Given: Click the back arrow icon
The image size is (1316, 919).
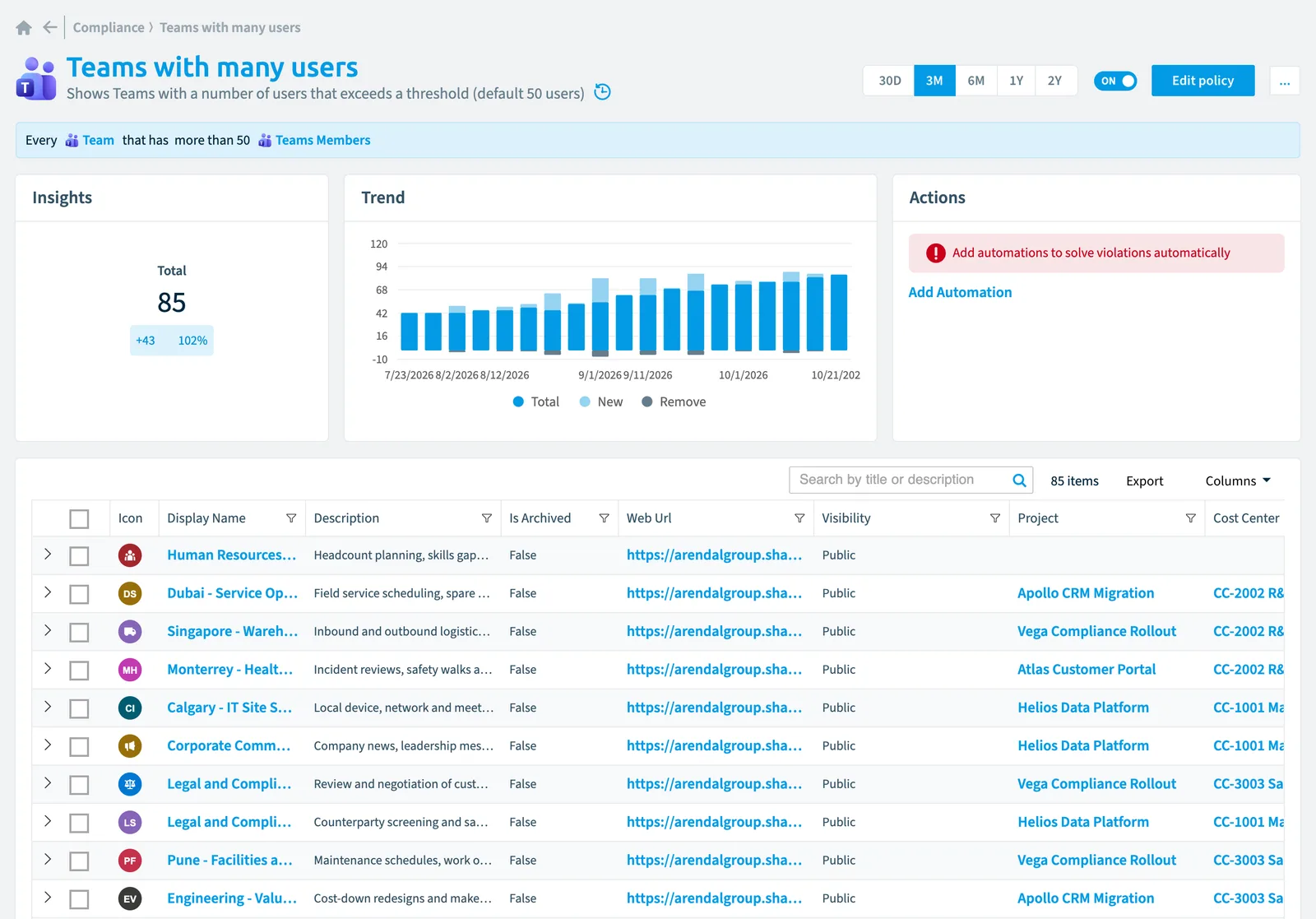Looking at the screenshot, I should click(50, 27).
